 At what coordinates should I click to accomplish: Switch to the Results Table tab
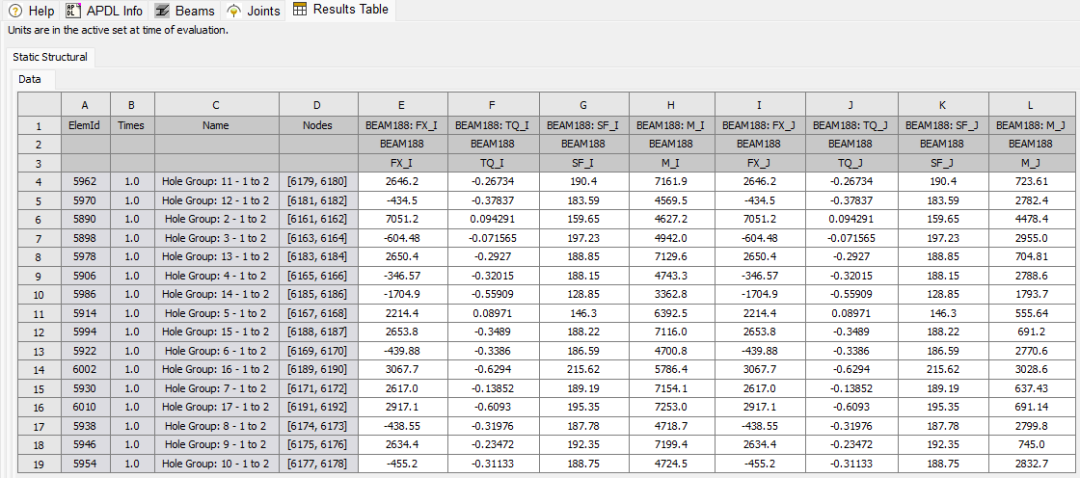pos(340,10)
